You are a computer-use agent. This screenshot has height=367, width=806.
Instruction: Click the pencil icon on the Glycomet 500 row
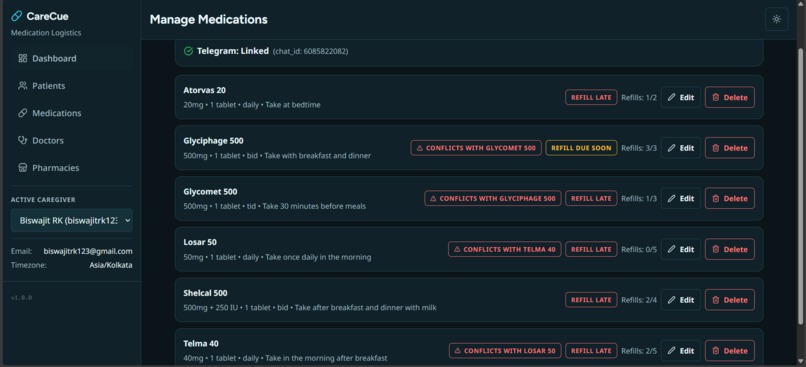(x=671, y=198)
